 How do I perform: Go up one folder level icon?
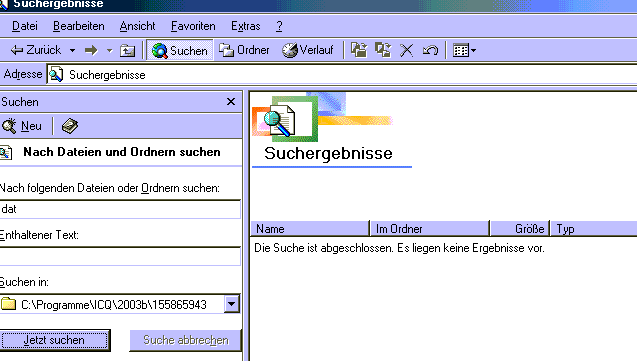(128, 50)
